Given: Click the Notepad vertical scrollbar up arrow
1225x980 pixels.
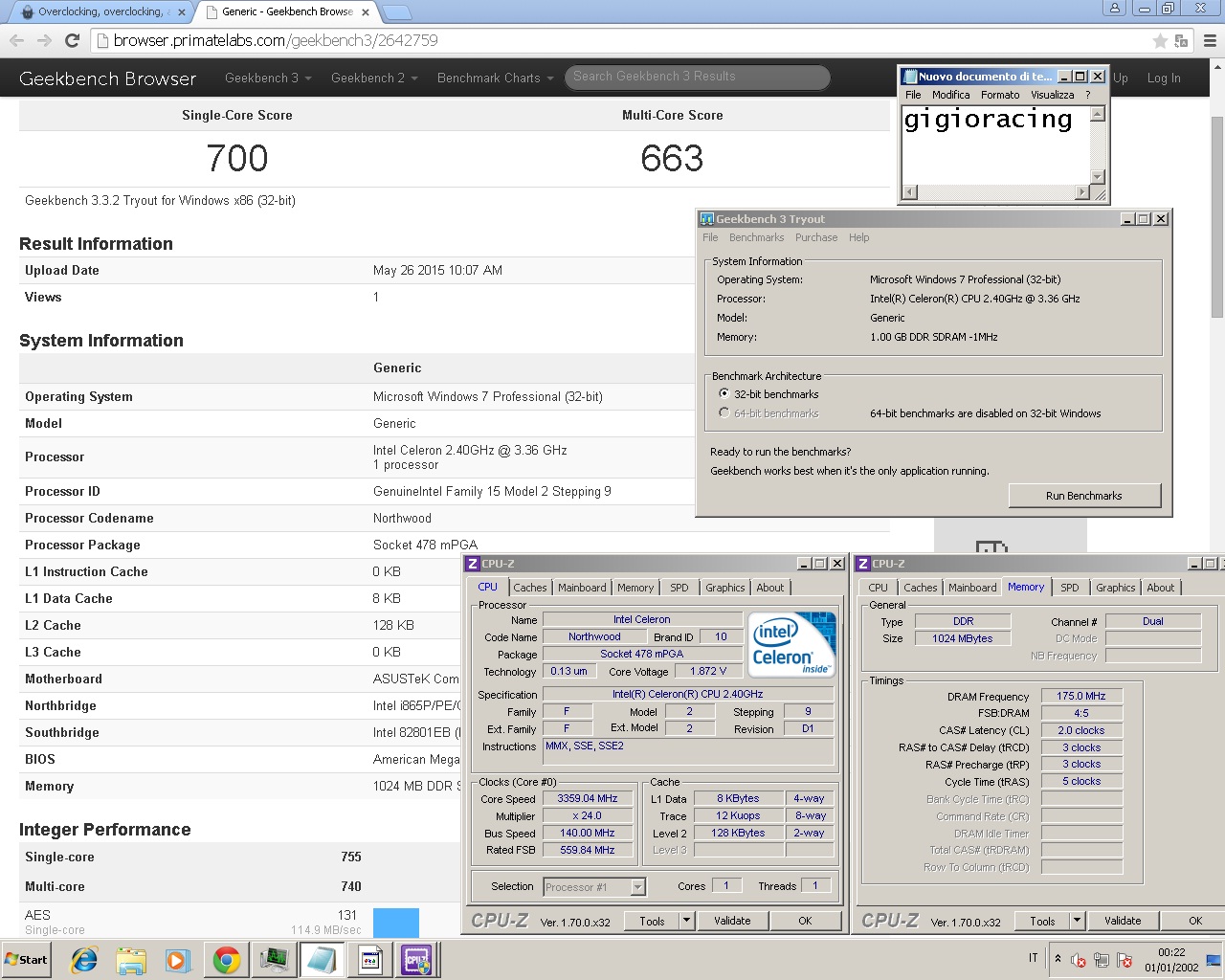Looking at the screenshot, I should click(1098, 114).
